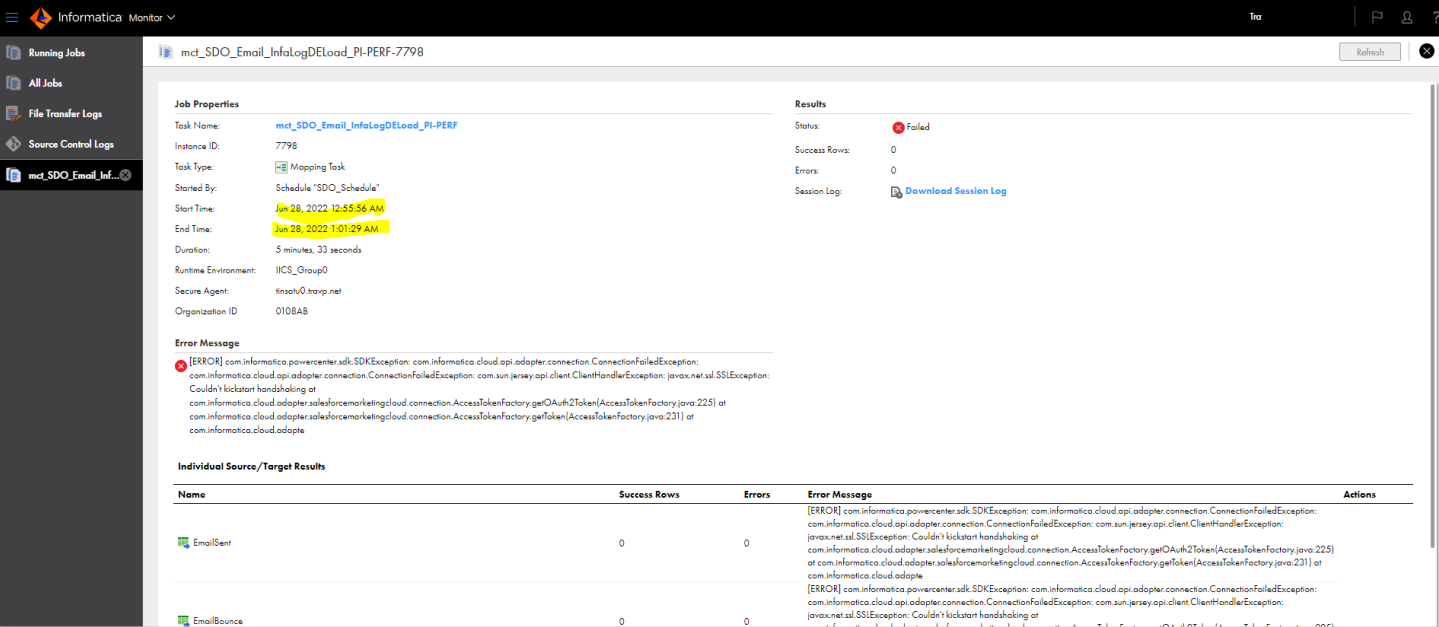The height and width of the screenshot is (627, 1439).
Task: Click the All Jobs sidebar icon
Action: (14, 83)
